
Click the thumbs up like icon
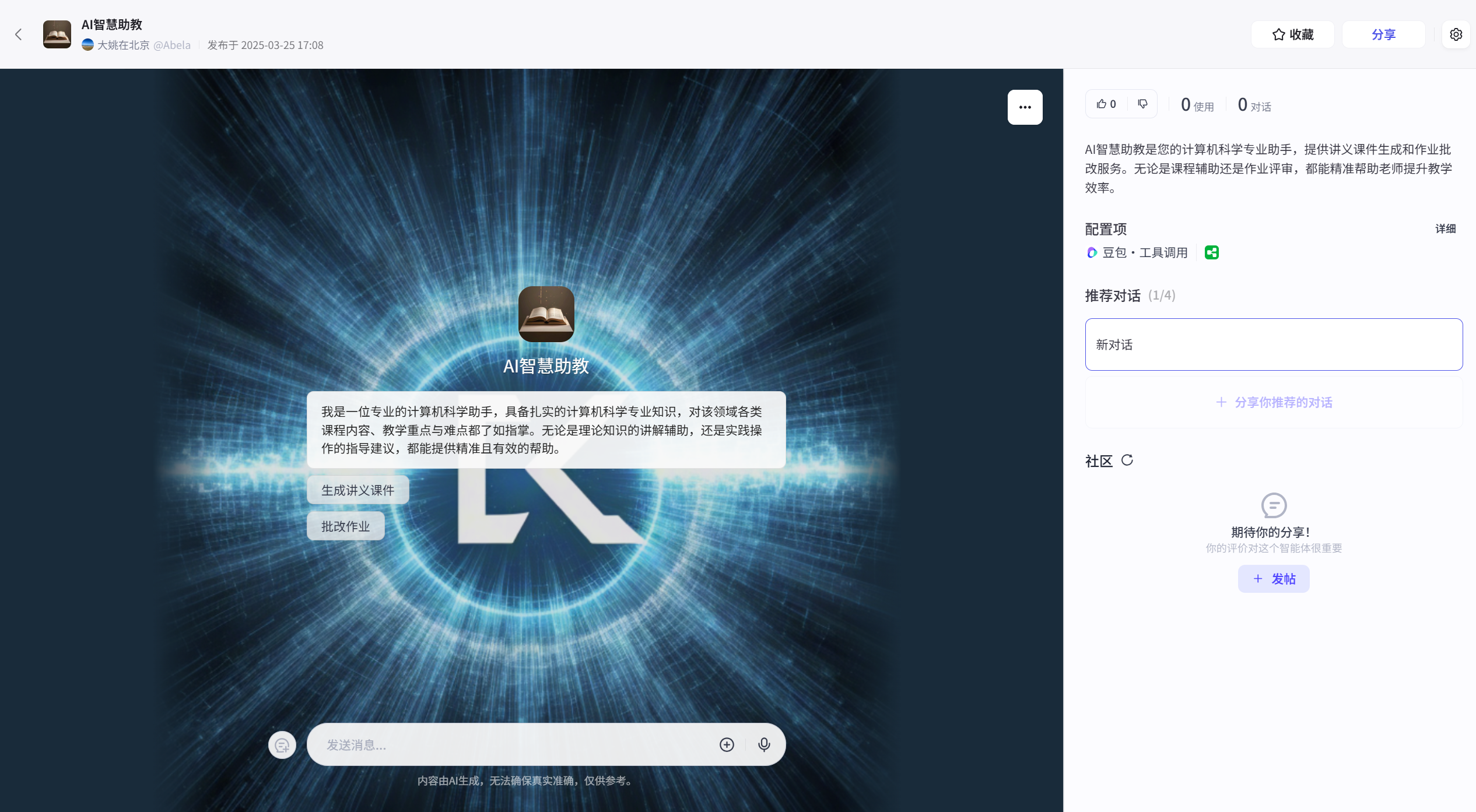[x=1101, y=104]
